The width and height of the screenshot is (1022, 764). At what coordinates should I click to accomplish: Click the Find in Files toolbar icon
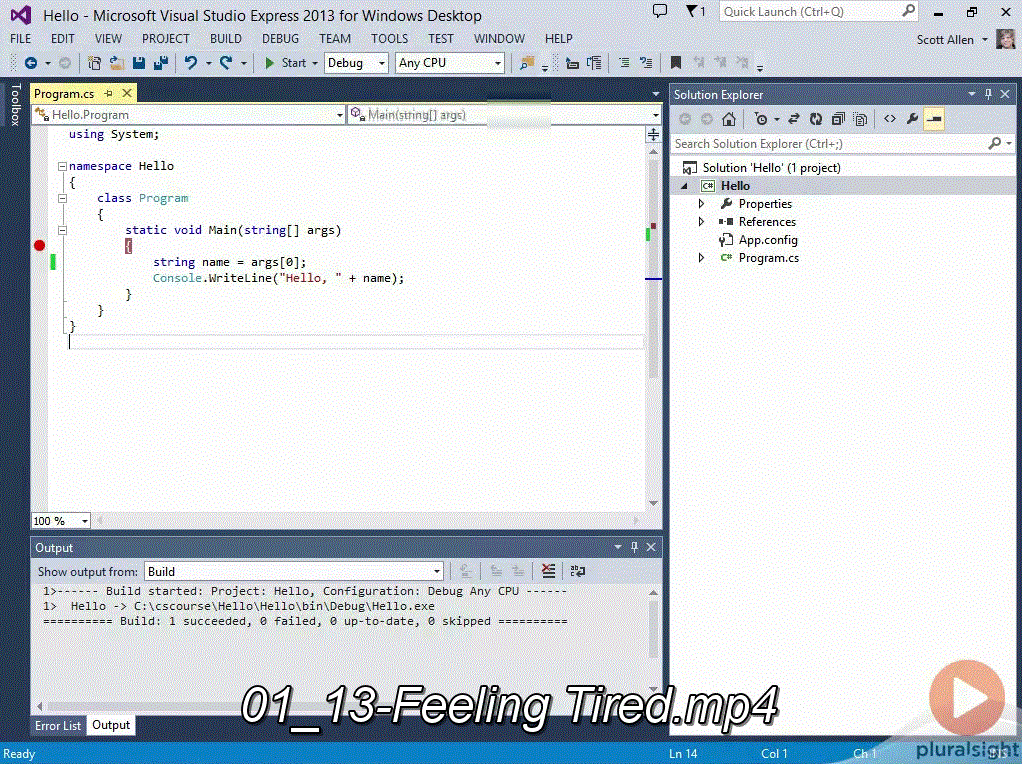click(x=527, y=63)
